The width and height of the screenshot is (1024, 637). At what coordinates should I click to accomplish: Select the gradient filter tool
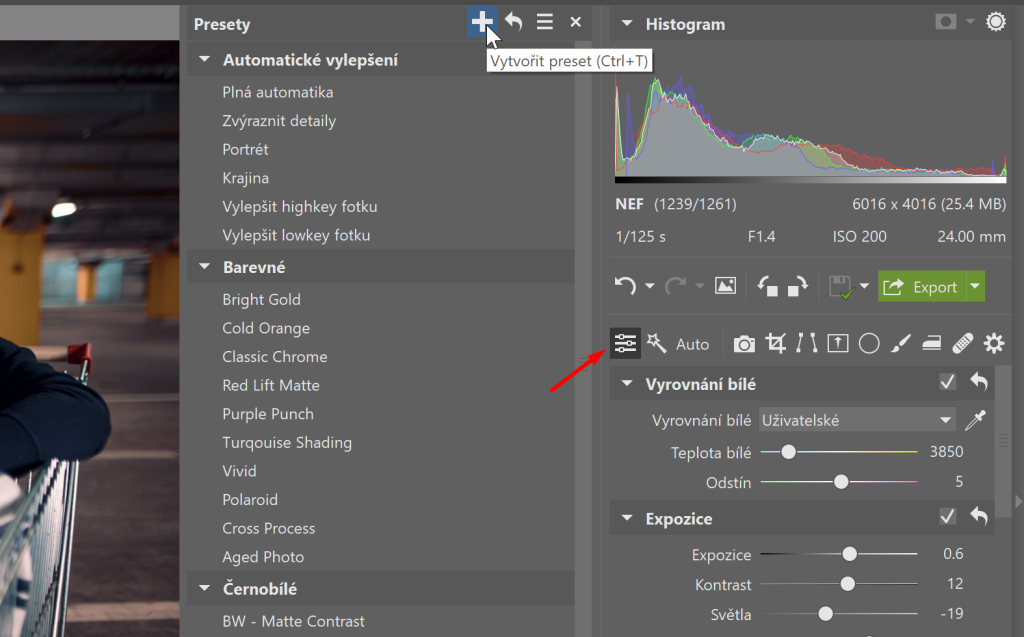click(931, 343)
